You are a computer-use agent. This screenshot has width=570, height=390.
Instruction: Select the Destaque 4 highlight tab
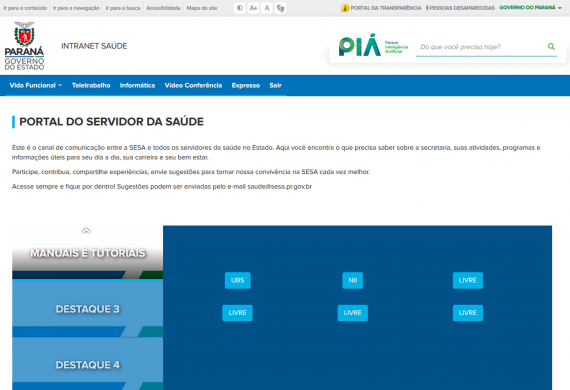88,365
